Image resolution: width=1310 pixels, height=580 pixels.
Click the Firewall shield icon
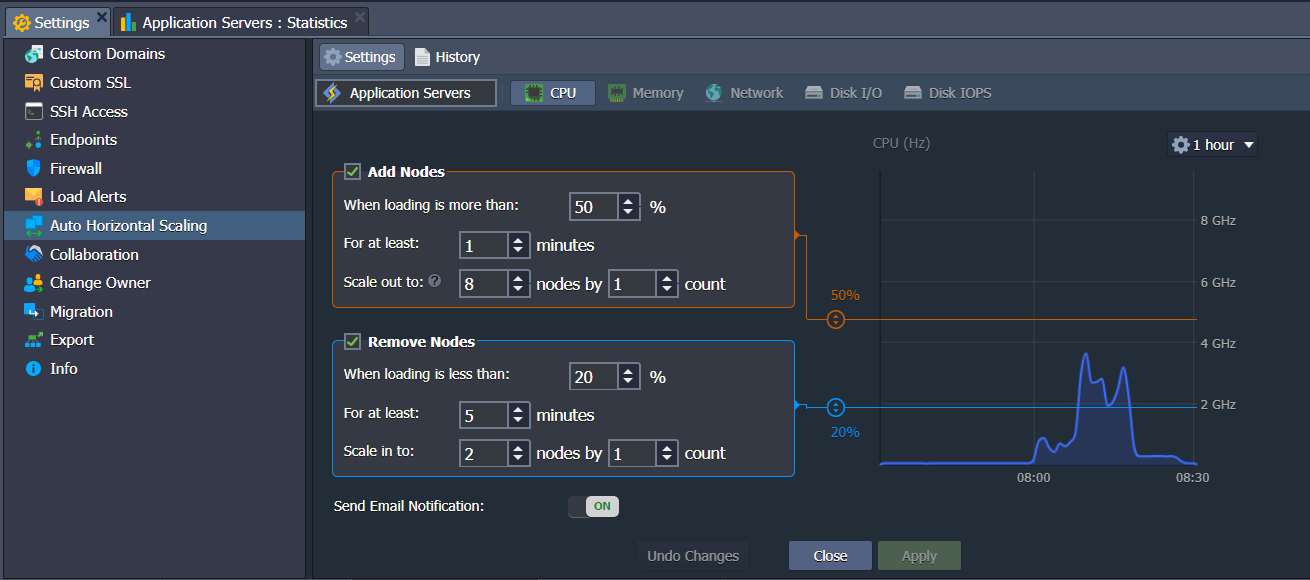(x=34, y=169)
